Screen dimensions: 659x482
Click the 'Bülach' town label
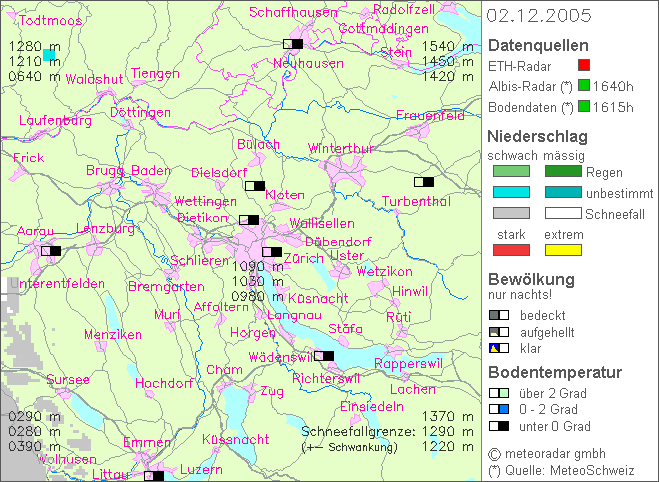[258, 144]
